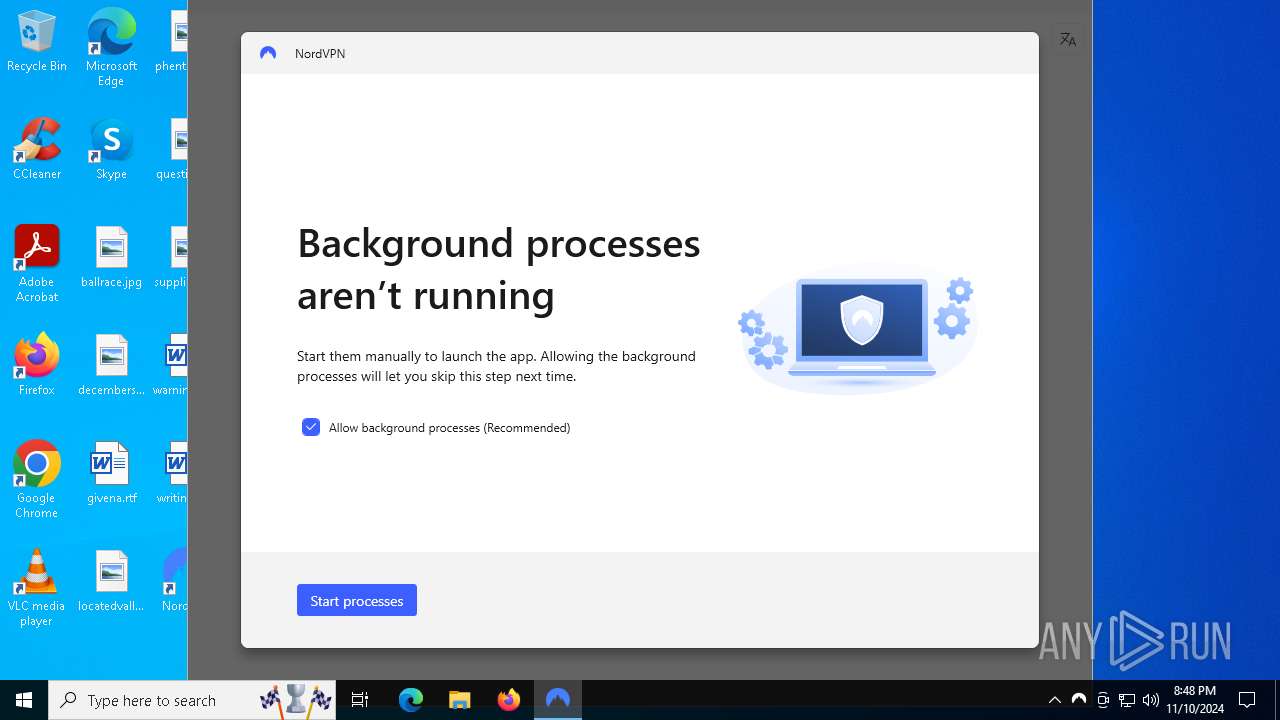Open the notification center
Image resolution: width=1280 pixels, height=720 pixels.
tap(1247, 700)
